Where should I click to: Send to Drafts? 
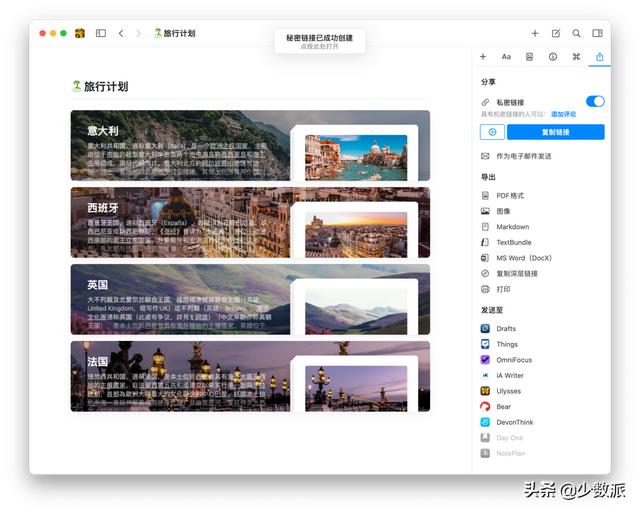pyautogui.click(x=498, y=329)
